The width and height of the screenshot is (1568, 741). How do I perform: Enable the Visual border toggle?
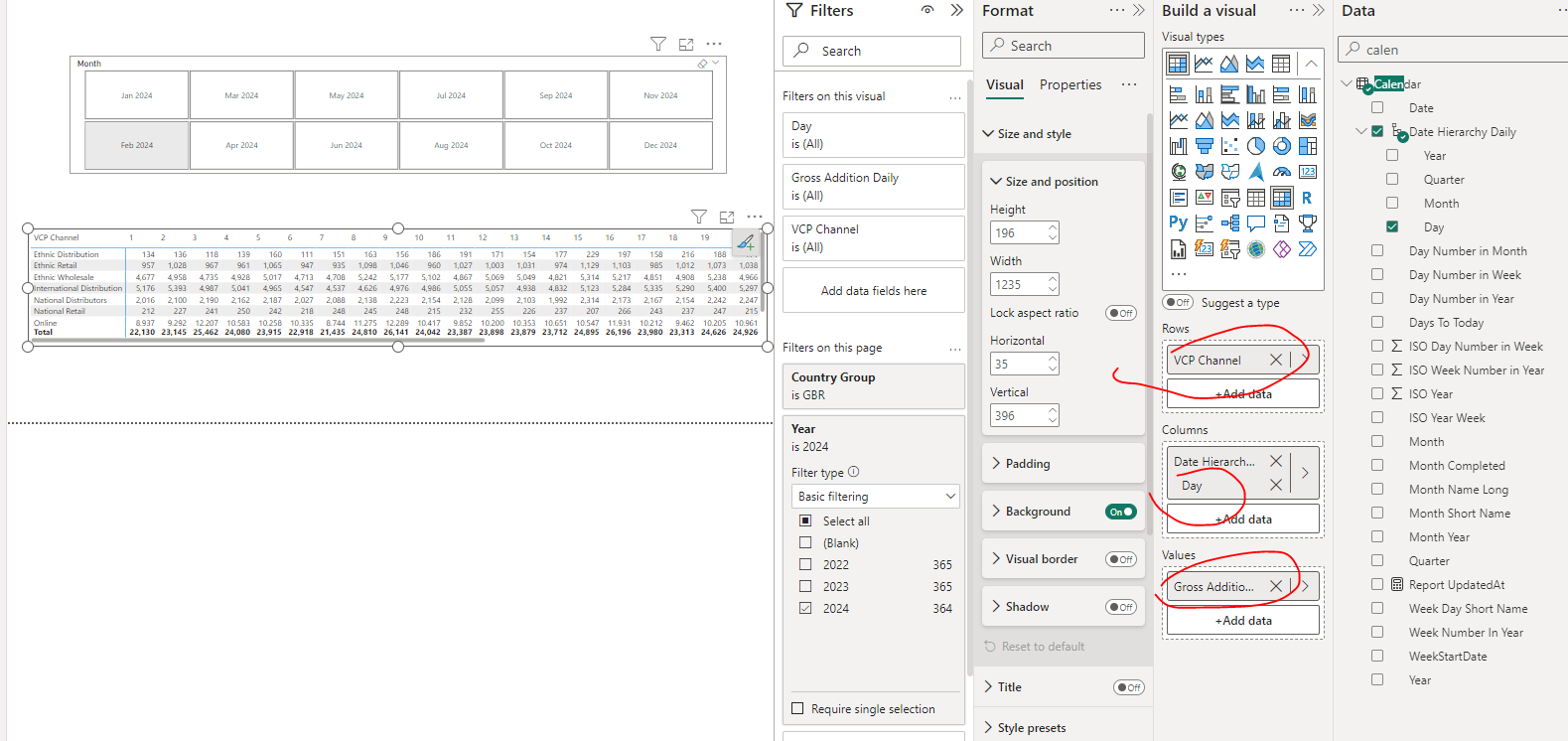coord(1121,559)
